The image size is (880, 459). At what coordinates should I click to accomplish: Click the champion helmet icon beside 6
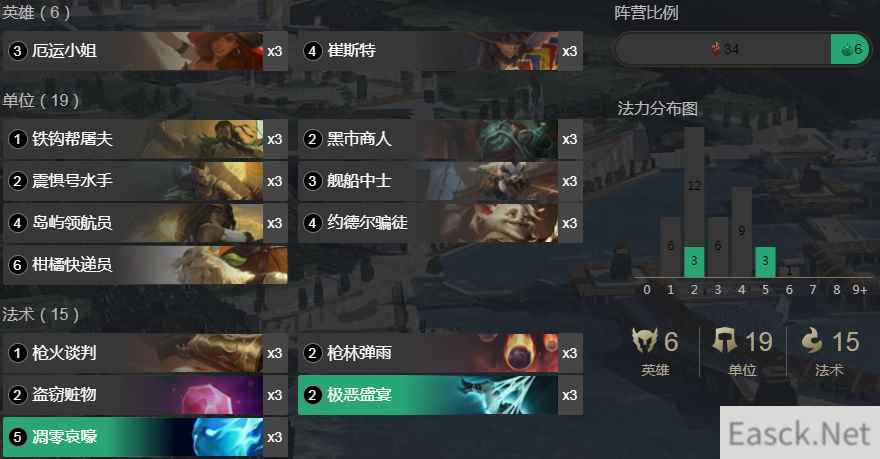click(x=644, y=341)
